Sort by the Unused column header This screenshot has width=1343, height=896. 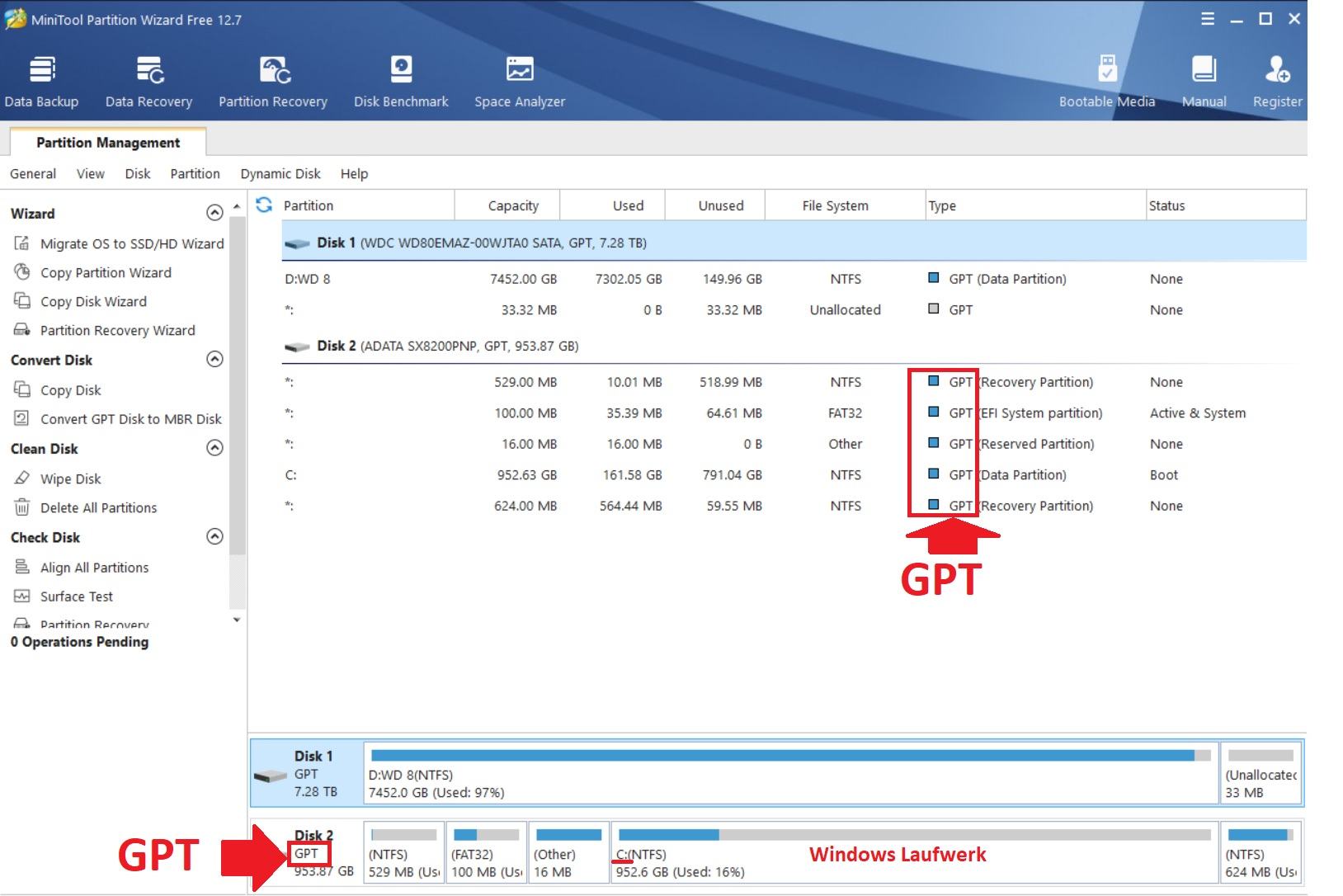pos(715,205)
